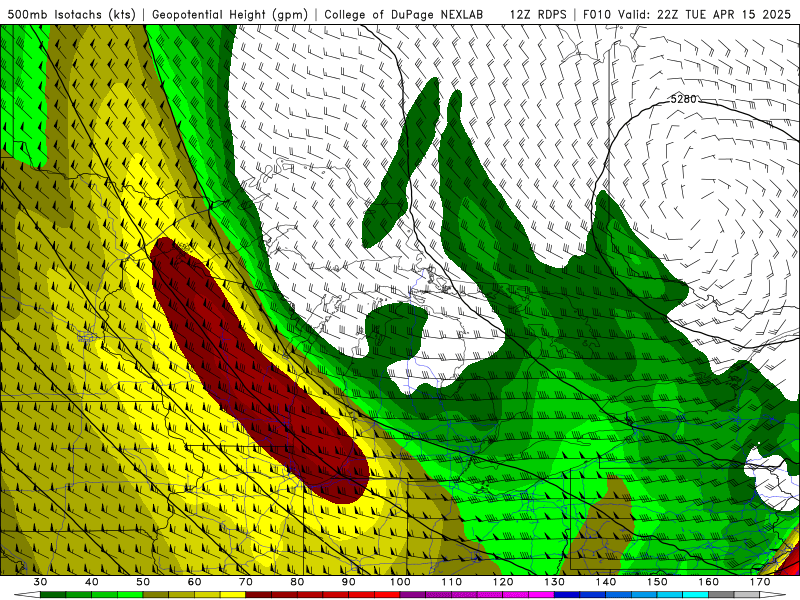The image size is (800, 600).
Task: Click the 80 value on the color scale
Action: click(x=297, y=582)
